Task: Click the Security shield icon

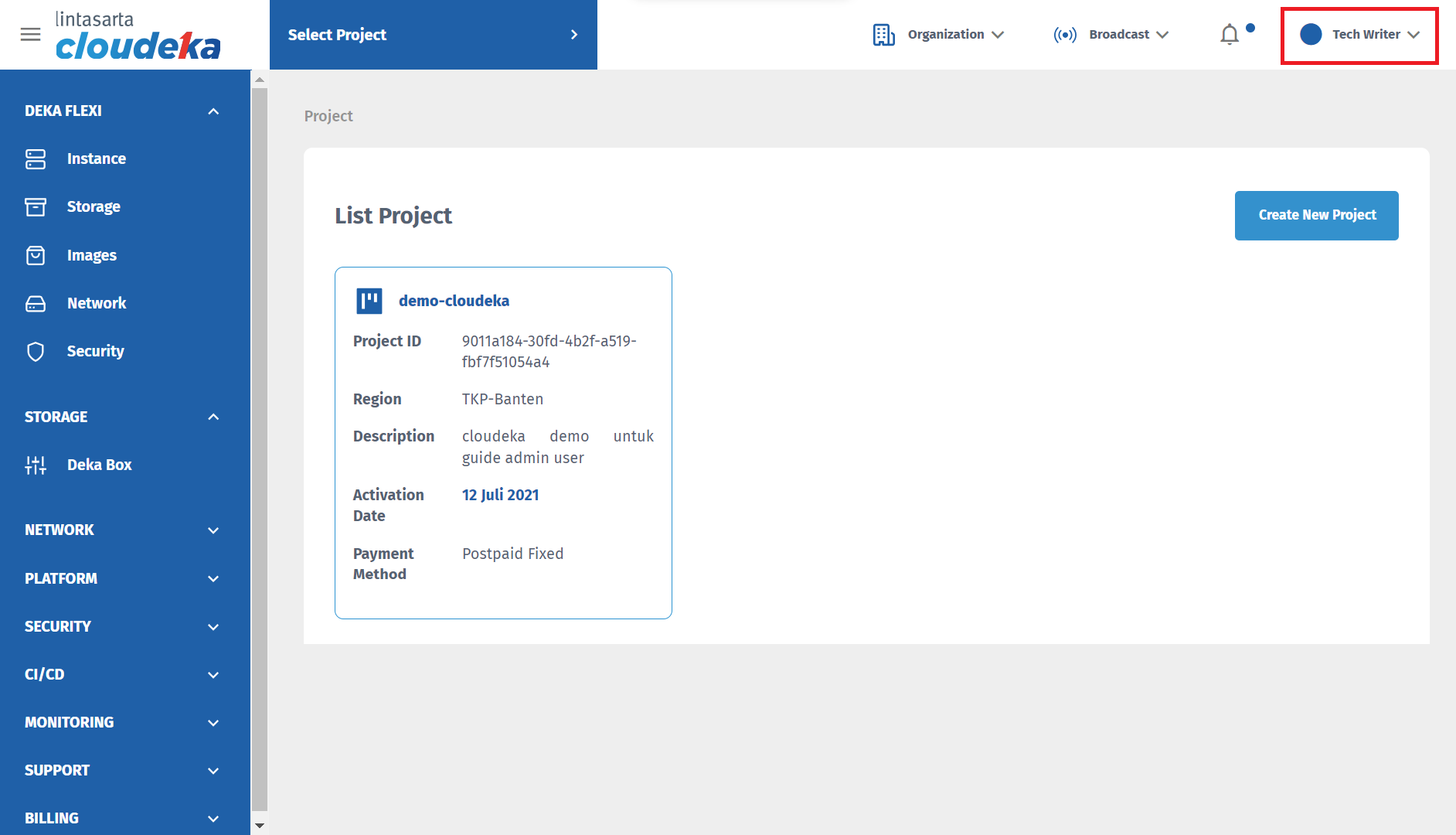Action: click(x=36, y=352)
